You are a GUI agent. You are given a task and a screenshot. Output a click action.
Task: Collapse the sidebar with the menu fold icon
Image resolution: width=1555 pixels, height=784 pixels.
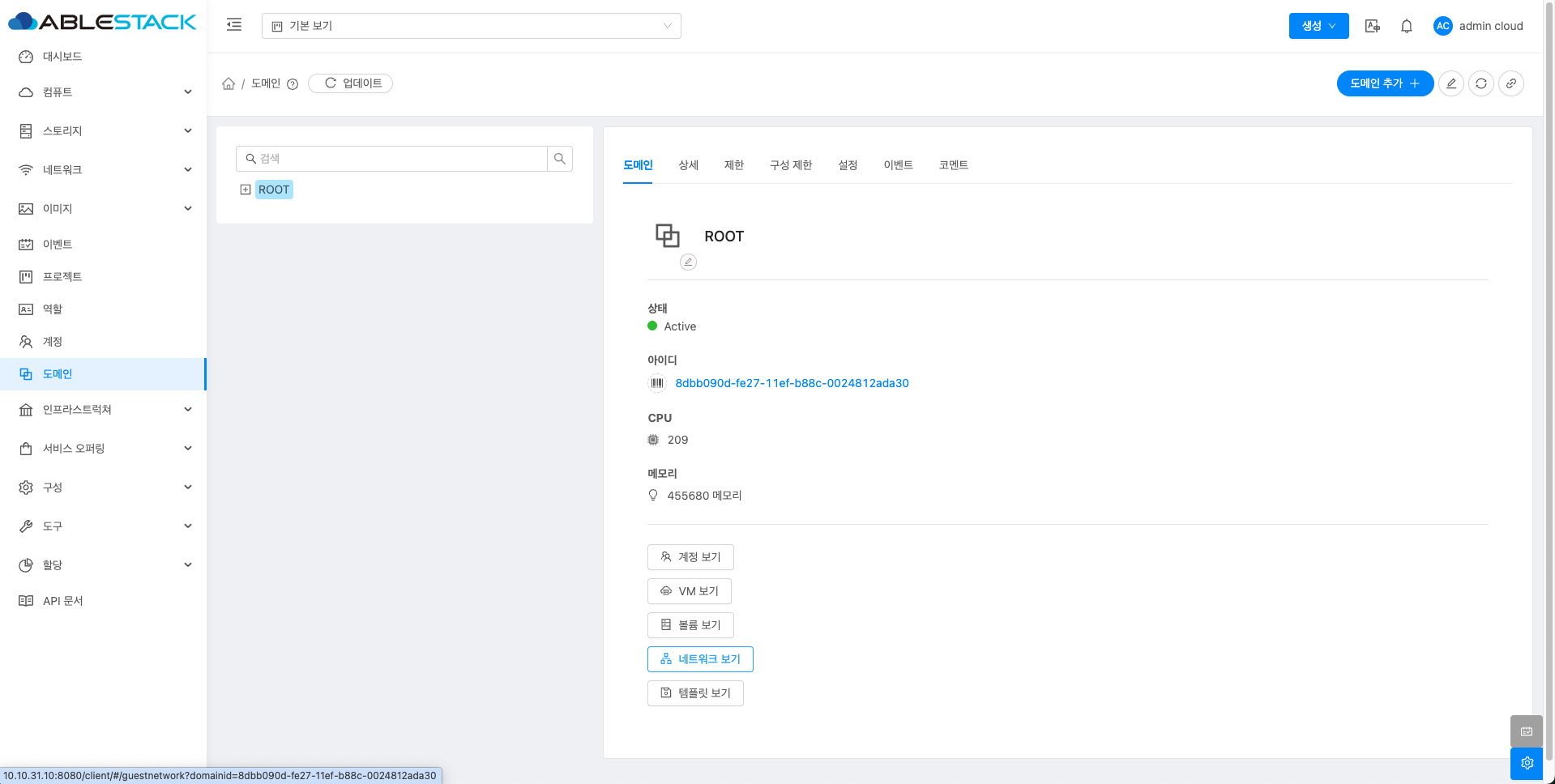click(234, 25)
